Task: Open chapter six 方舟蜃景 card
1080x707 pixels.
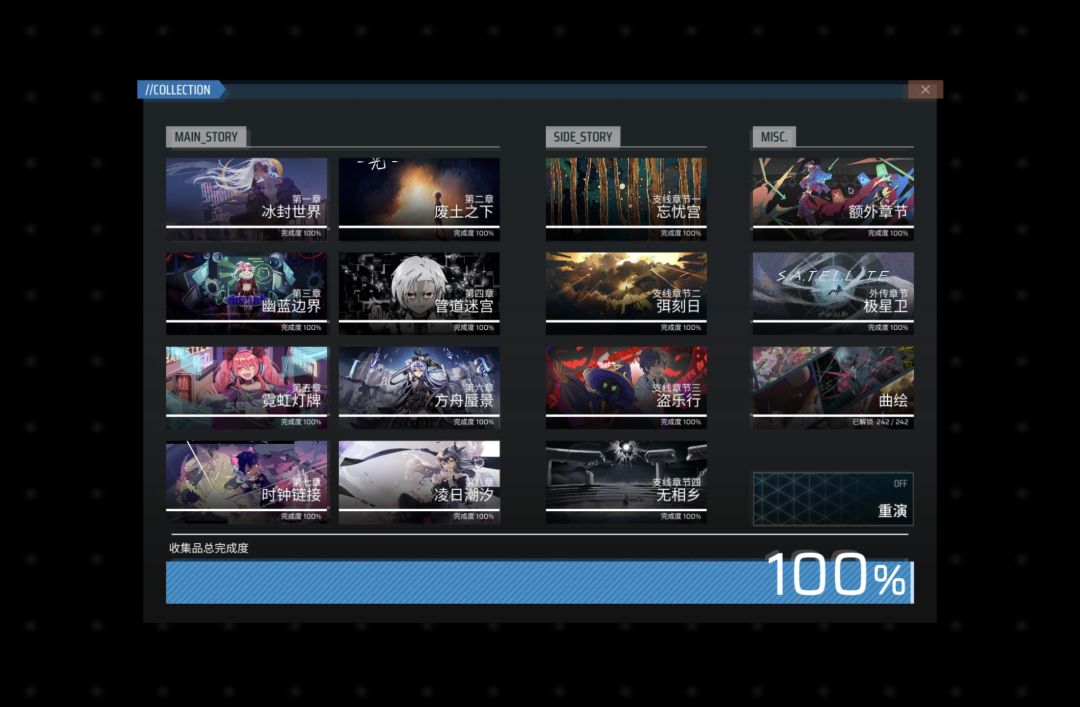Action: point(419,387)
